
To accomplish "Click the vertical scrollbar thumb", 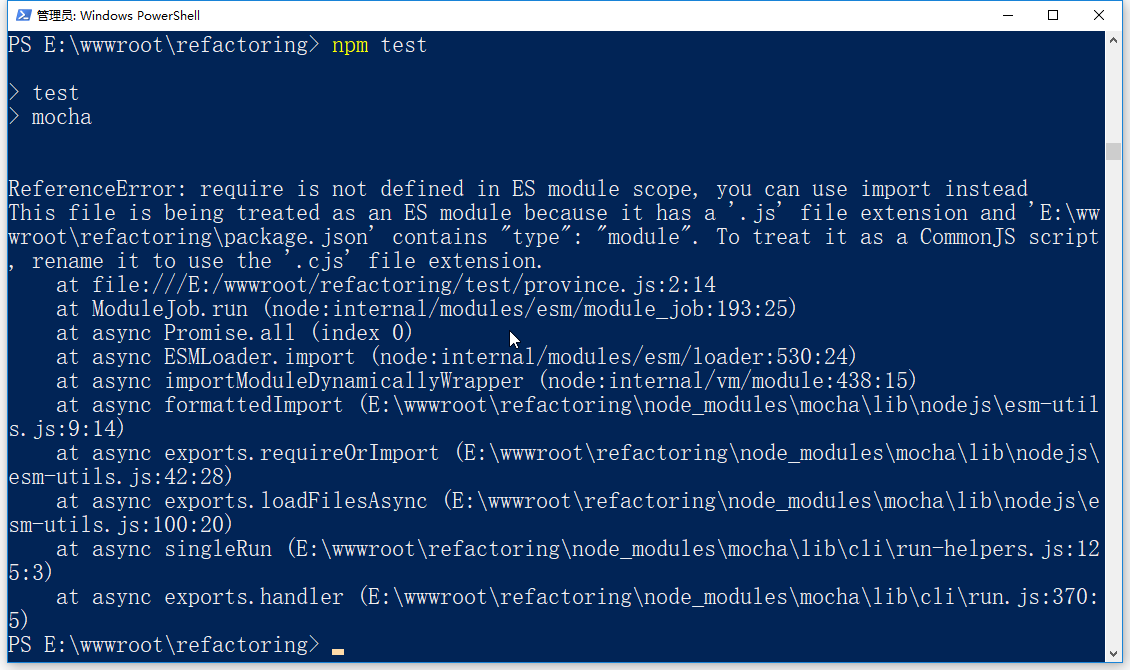I will click(1113, 151).
